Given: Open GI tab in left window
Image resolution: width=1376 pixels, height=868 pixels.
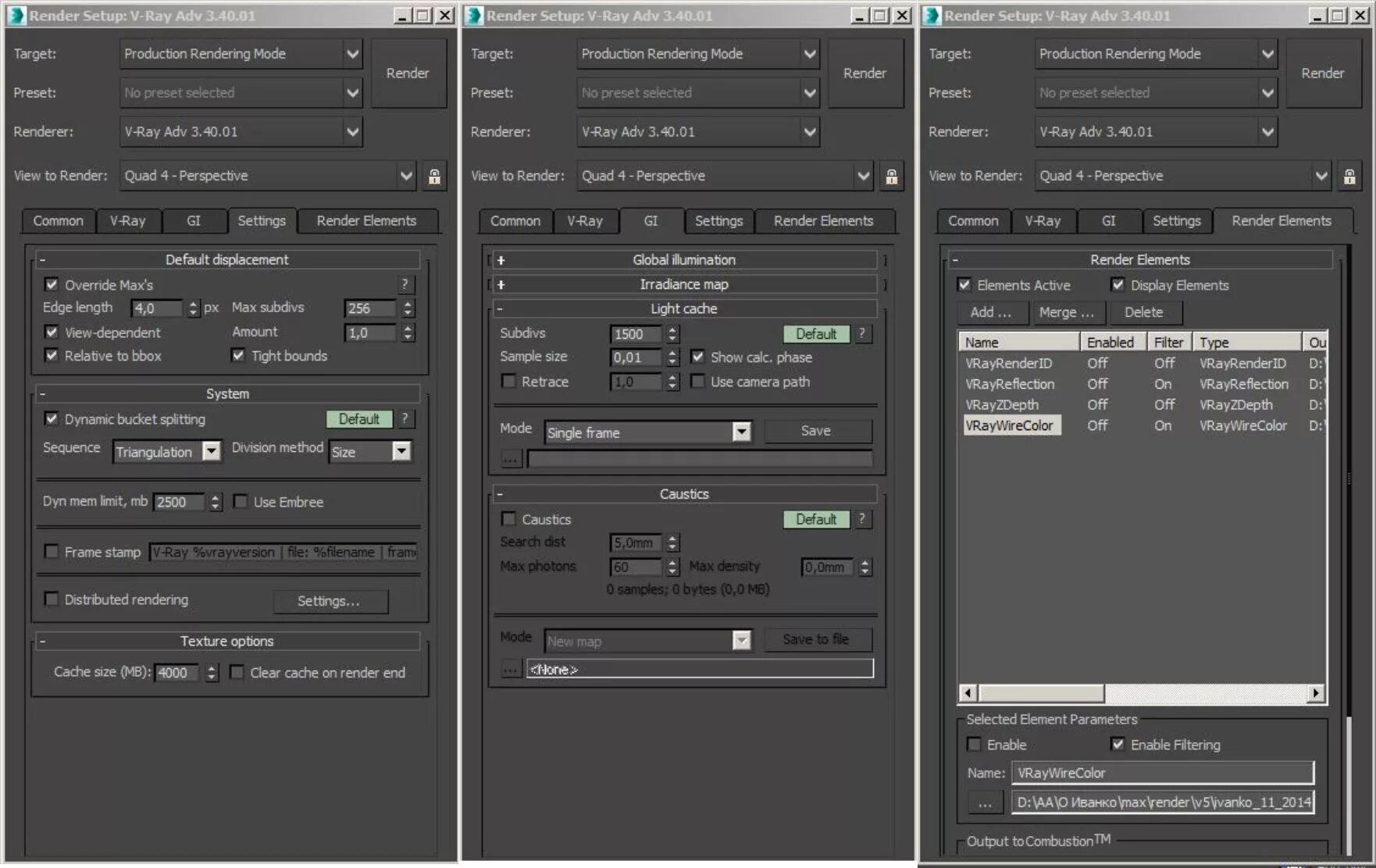Looking at the screenshot, I should point(194,221).
